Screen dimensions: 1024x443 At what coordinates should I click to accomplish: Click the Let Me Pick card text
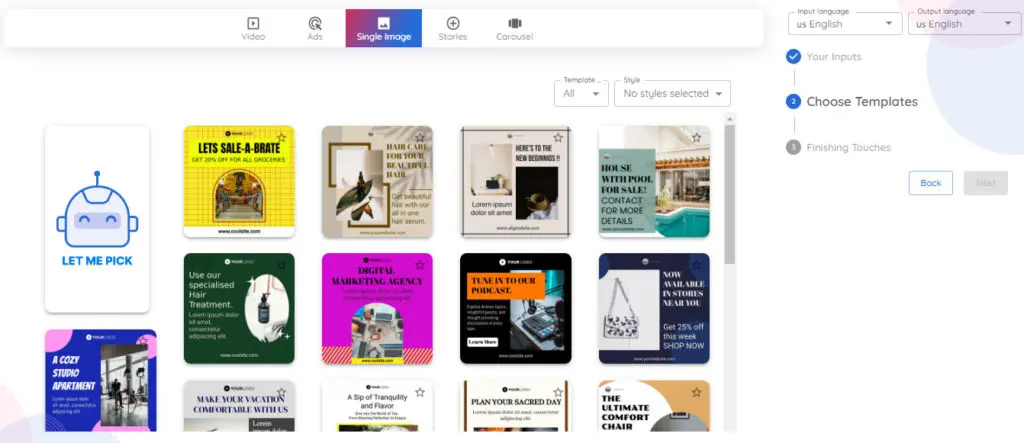tap(97, 261)
